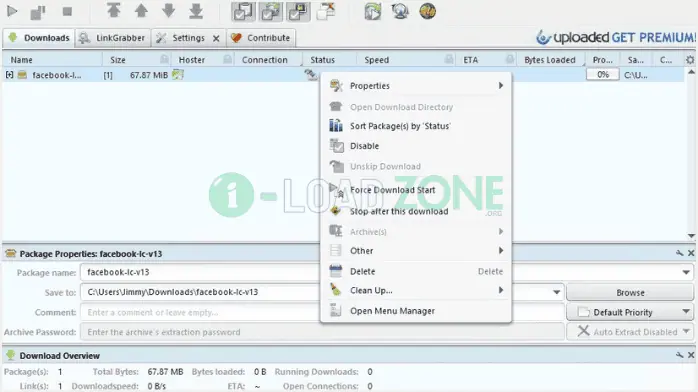
Task: Expand the facebook-l... package row
Action: pyautogui.click(x=9, y=75)
